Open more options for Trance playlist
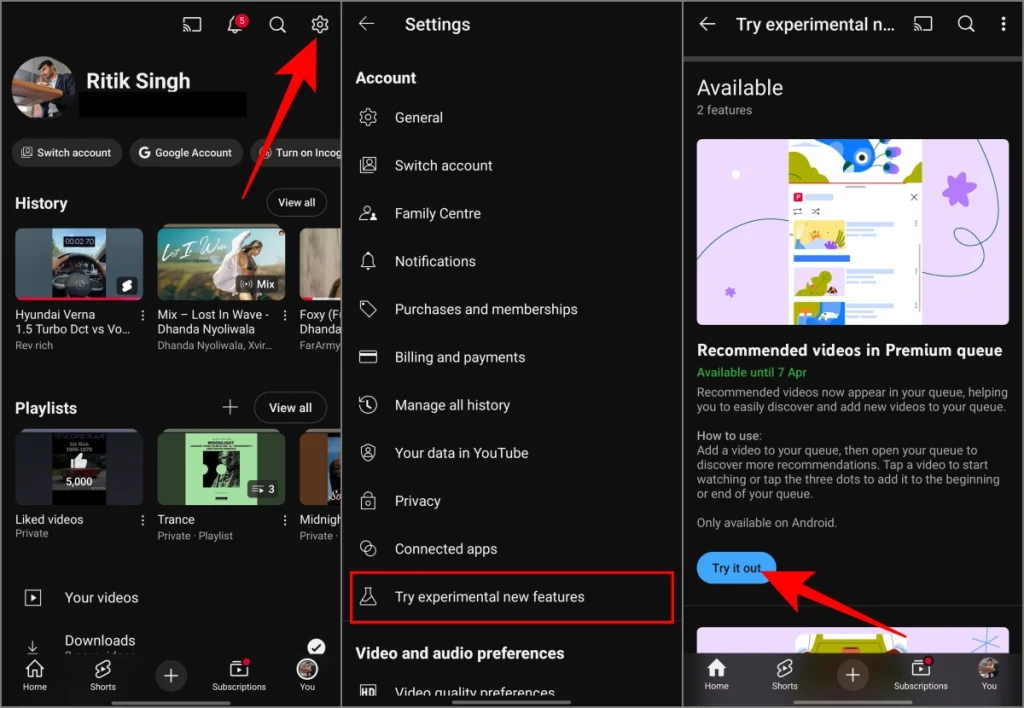This screenshot has width=1024, height=708. (x=285, y=521)
